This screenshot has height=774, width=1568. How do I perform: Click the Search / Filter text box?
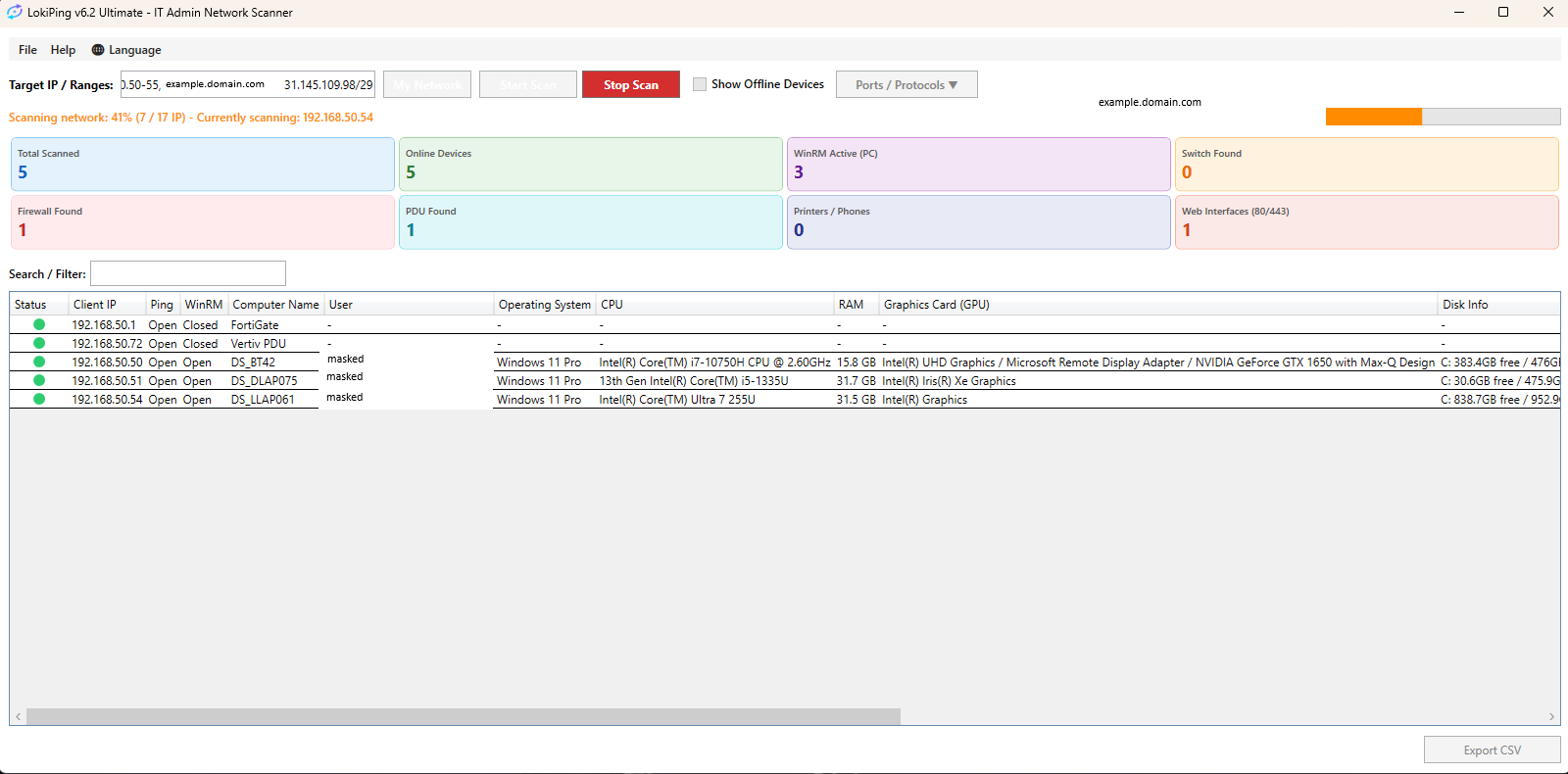coord(188,273)
